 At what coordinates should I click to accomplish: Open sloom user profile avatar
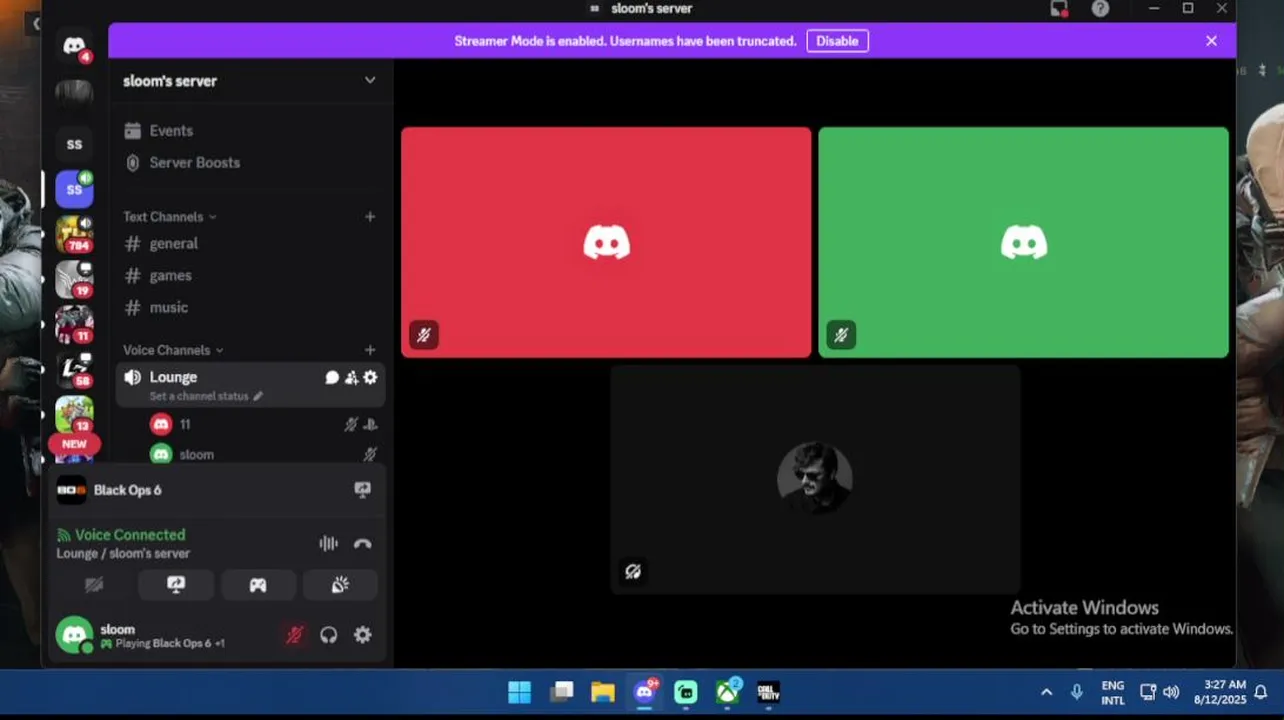click(74, 636)
